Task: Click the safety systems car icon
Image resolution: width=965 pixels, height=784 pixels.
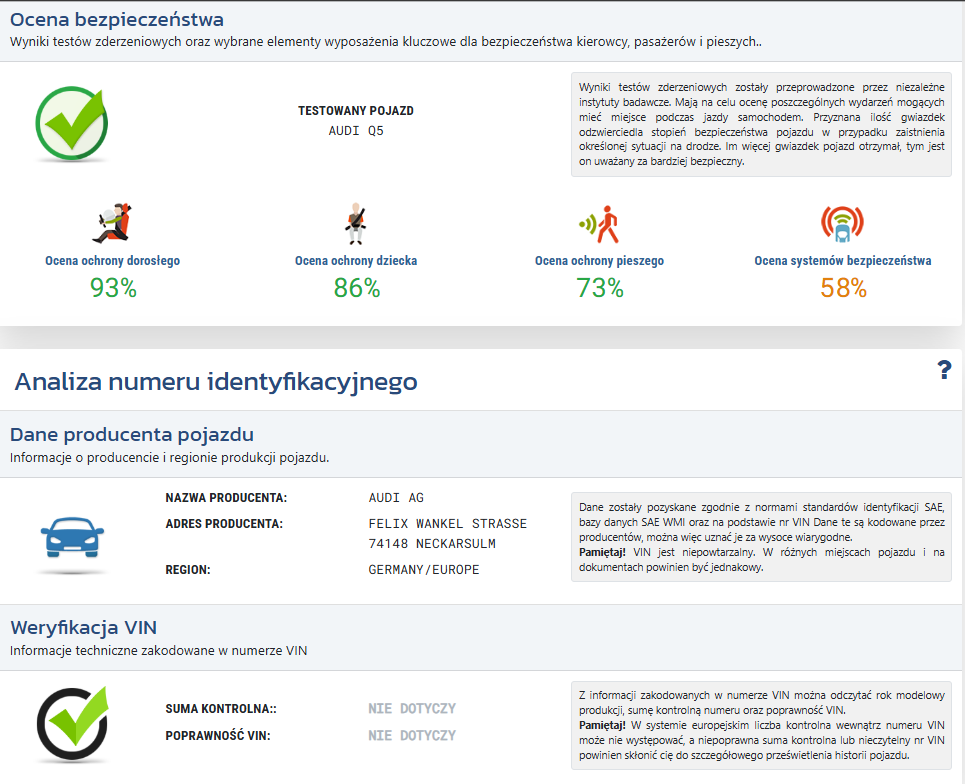Action: pos(842,224)
